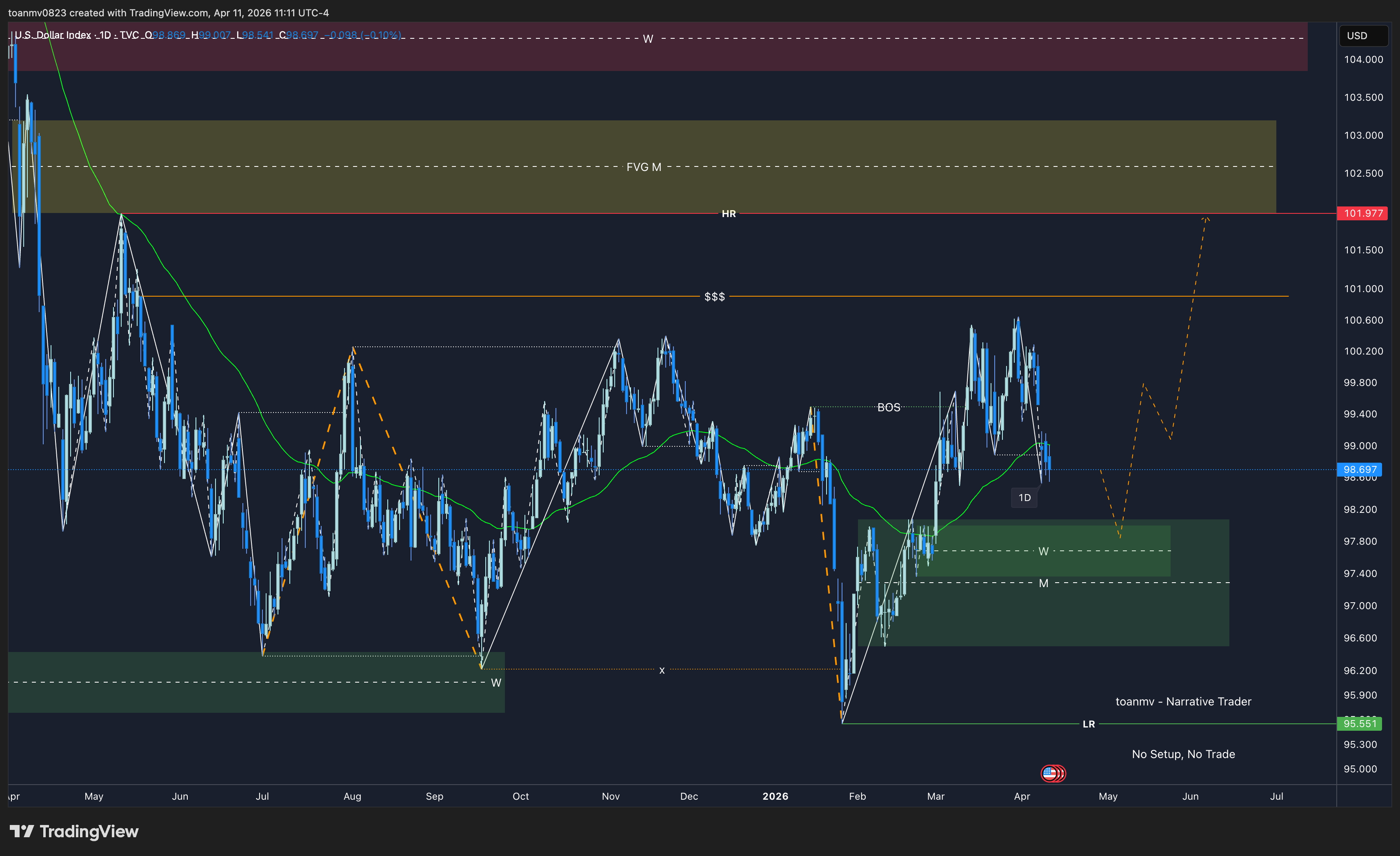Click the 97.000 price axis value
The width and height of the screenshot is (1400, 856).
[1360, 606]
